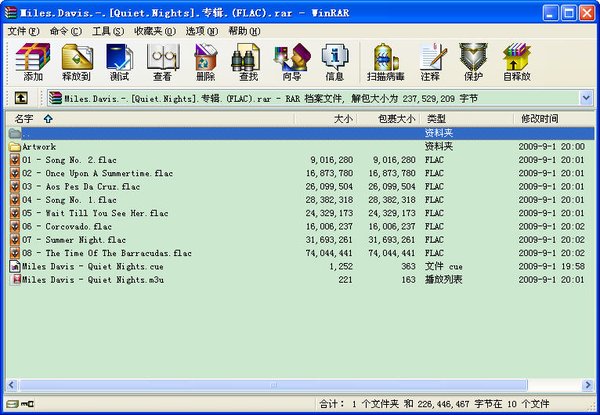Click the horizontal scrollbar thumb
Image resolution: width=600 pixels, height=415 pixels.
(273, 385)
